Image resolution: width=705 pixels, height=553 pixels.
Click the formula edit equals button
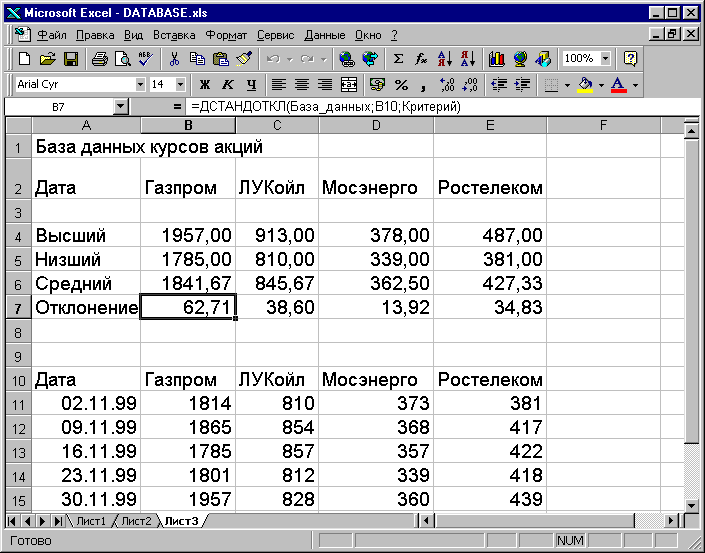pyautogui.click(x=177, y=107)
